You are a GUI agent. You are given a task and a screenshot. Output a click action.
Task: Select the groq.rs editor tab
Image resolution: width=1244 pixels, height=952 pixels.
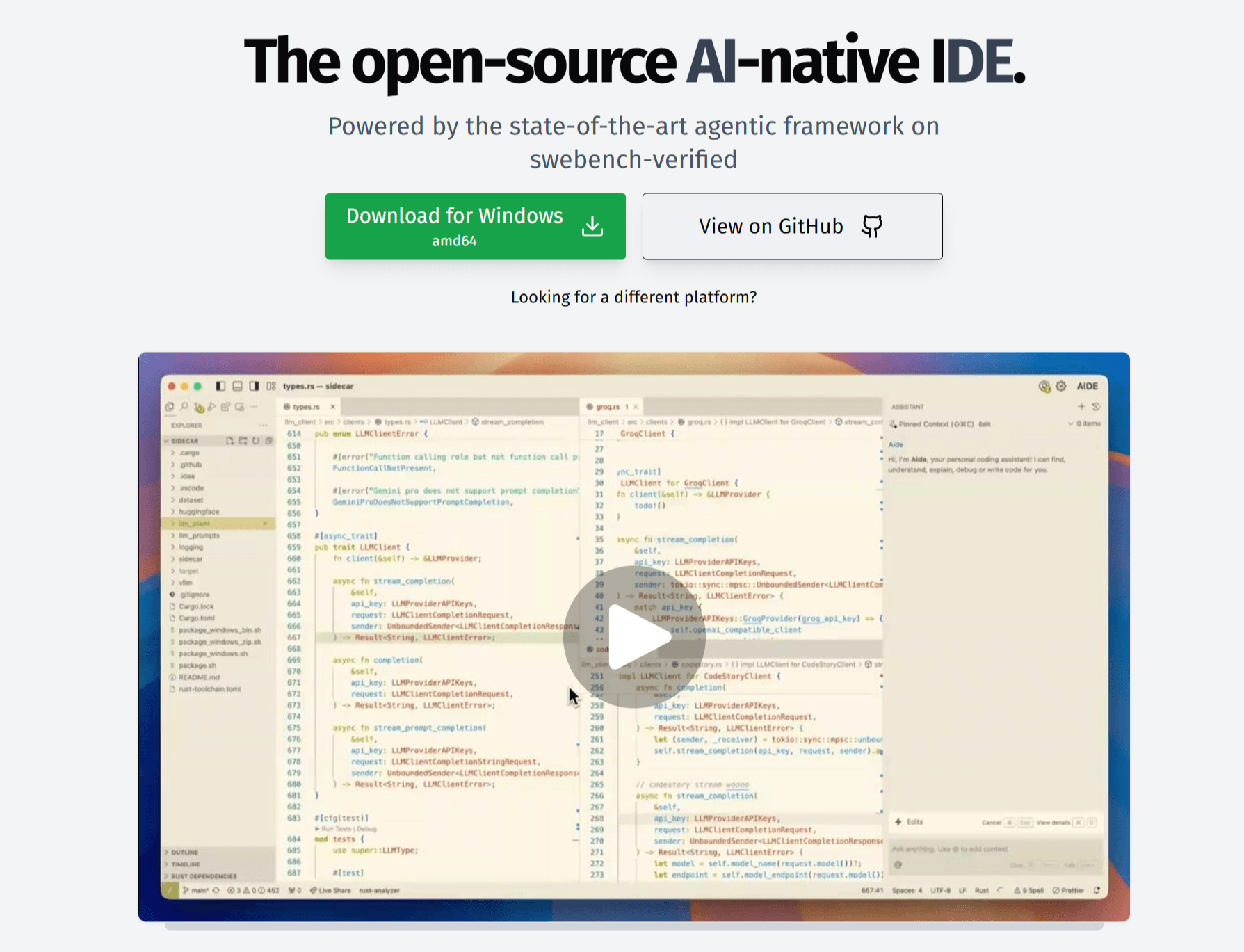click(607, 407)
